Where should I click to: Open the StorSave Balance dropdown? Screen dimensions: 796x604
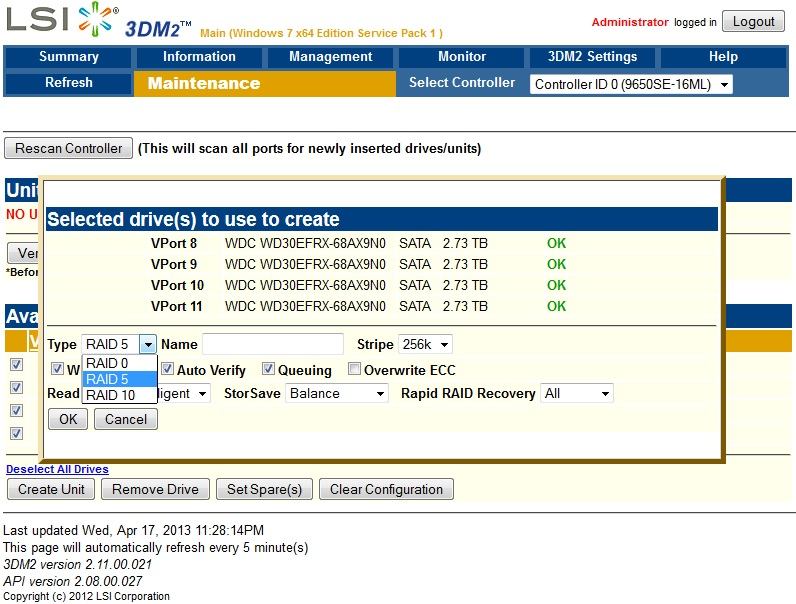click(x=337, y=393)
